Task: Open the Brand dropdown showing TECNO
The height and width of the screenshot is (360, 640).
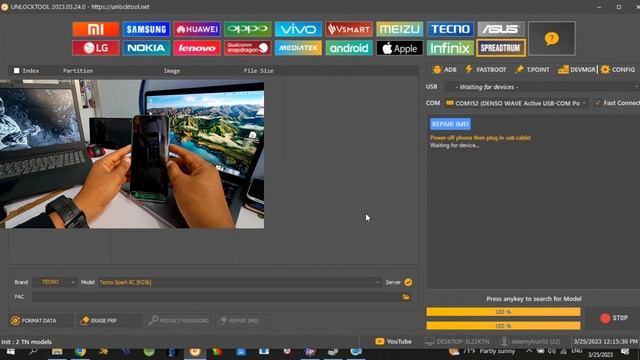Action: (x=54, y=282)
